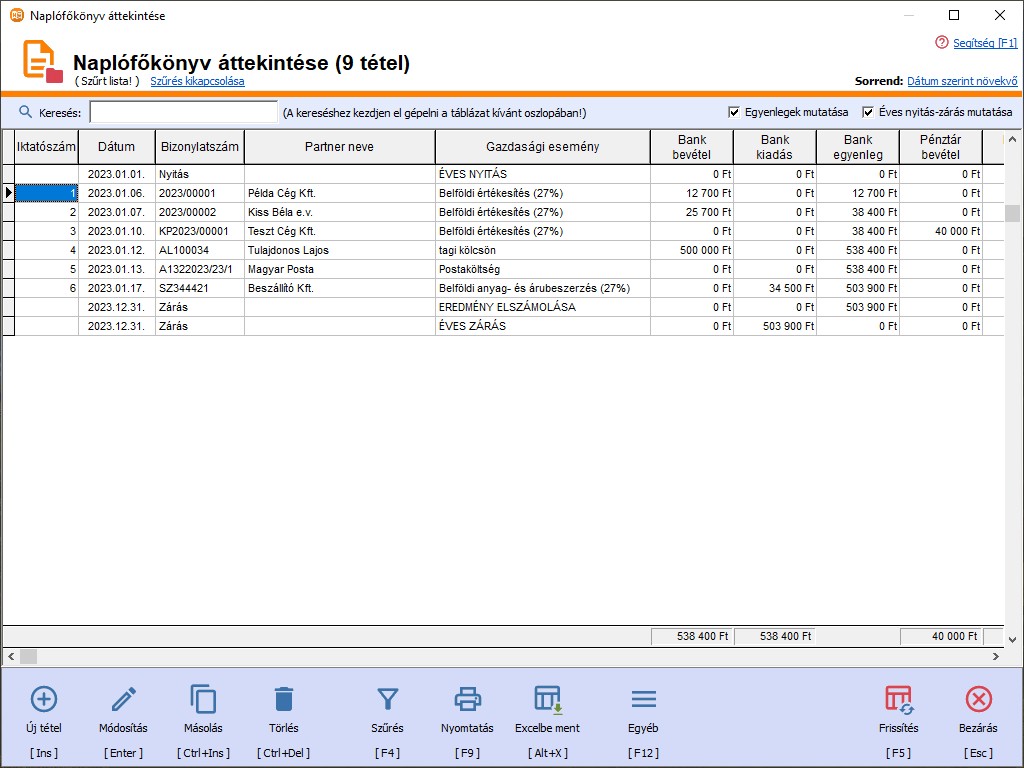Click the Új tétel plus icon
1024x768 pixels.
[44, 699]
